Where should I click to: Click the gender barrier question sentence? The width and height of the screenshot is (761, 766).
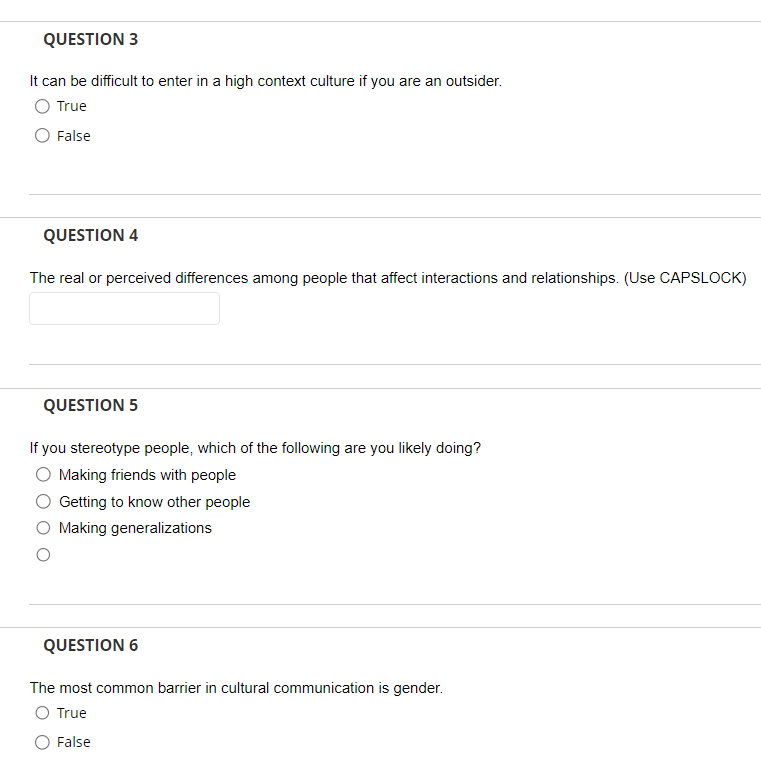236,688
